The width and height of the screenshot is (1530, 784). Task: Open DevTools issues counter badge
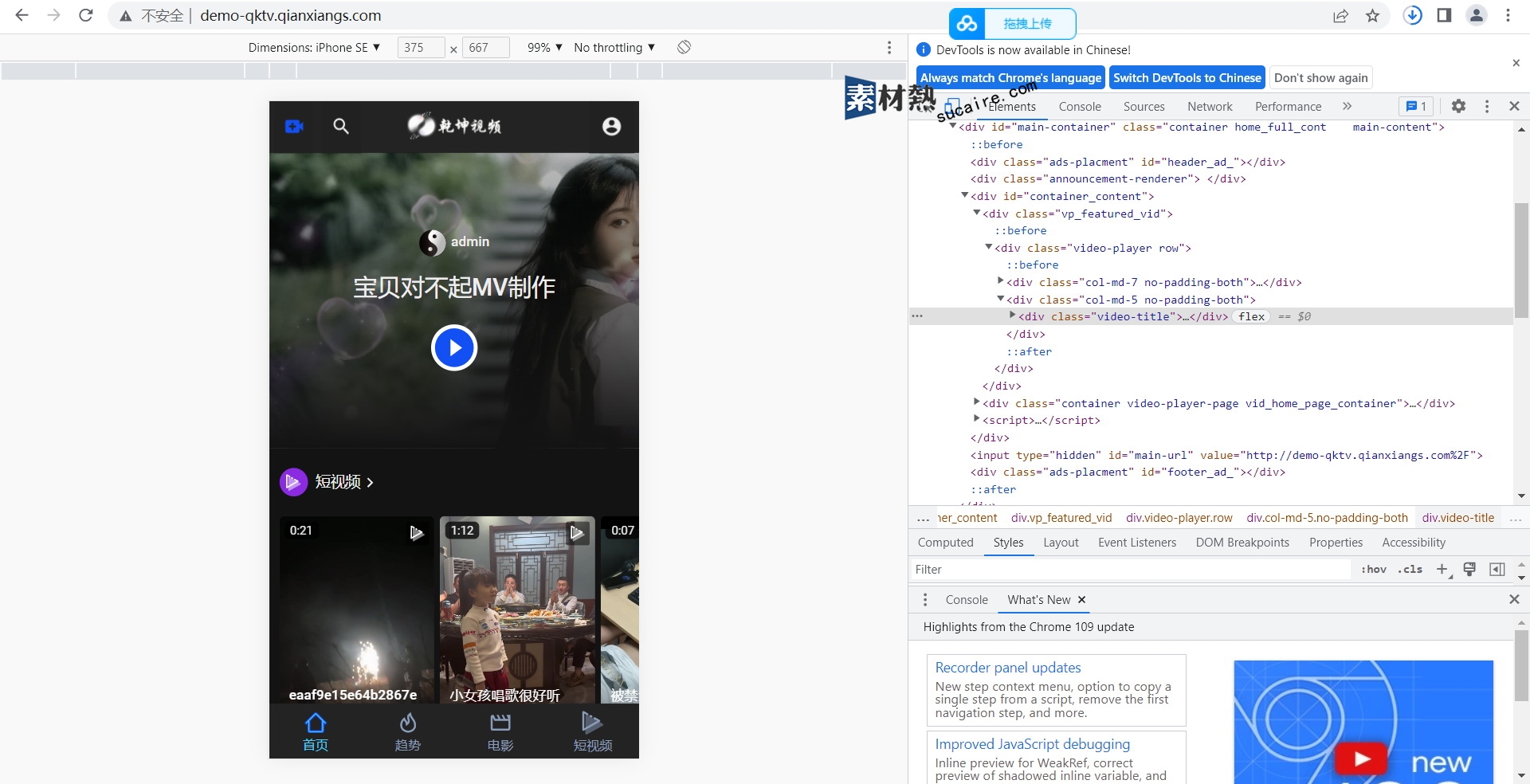click(1416, 106)
